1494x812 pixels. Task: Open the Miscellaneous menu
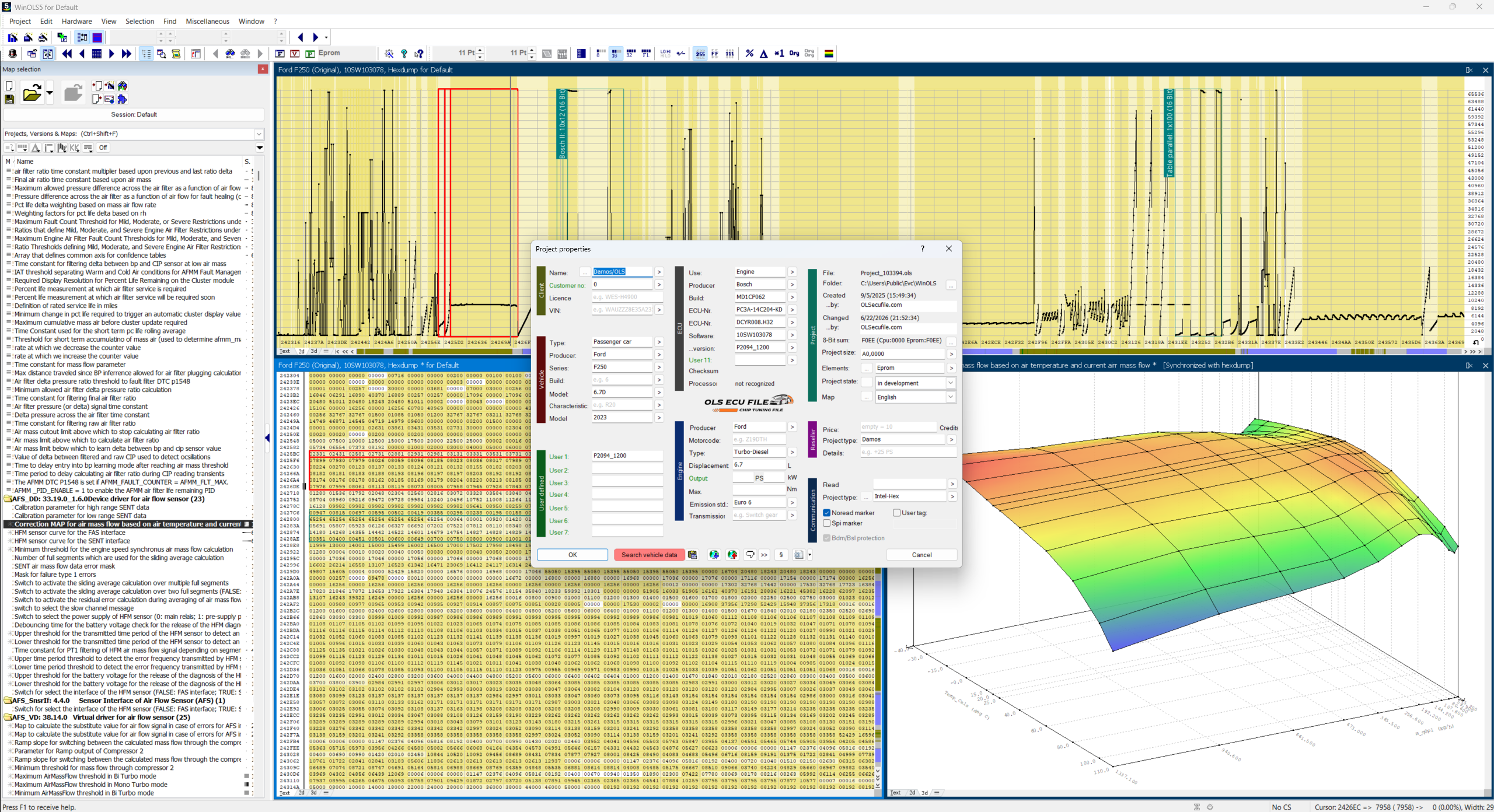(207, 21)
